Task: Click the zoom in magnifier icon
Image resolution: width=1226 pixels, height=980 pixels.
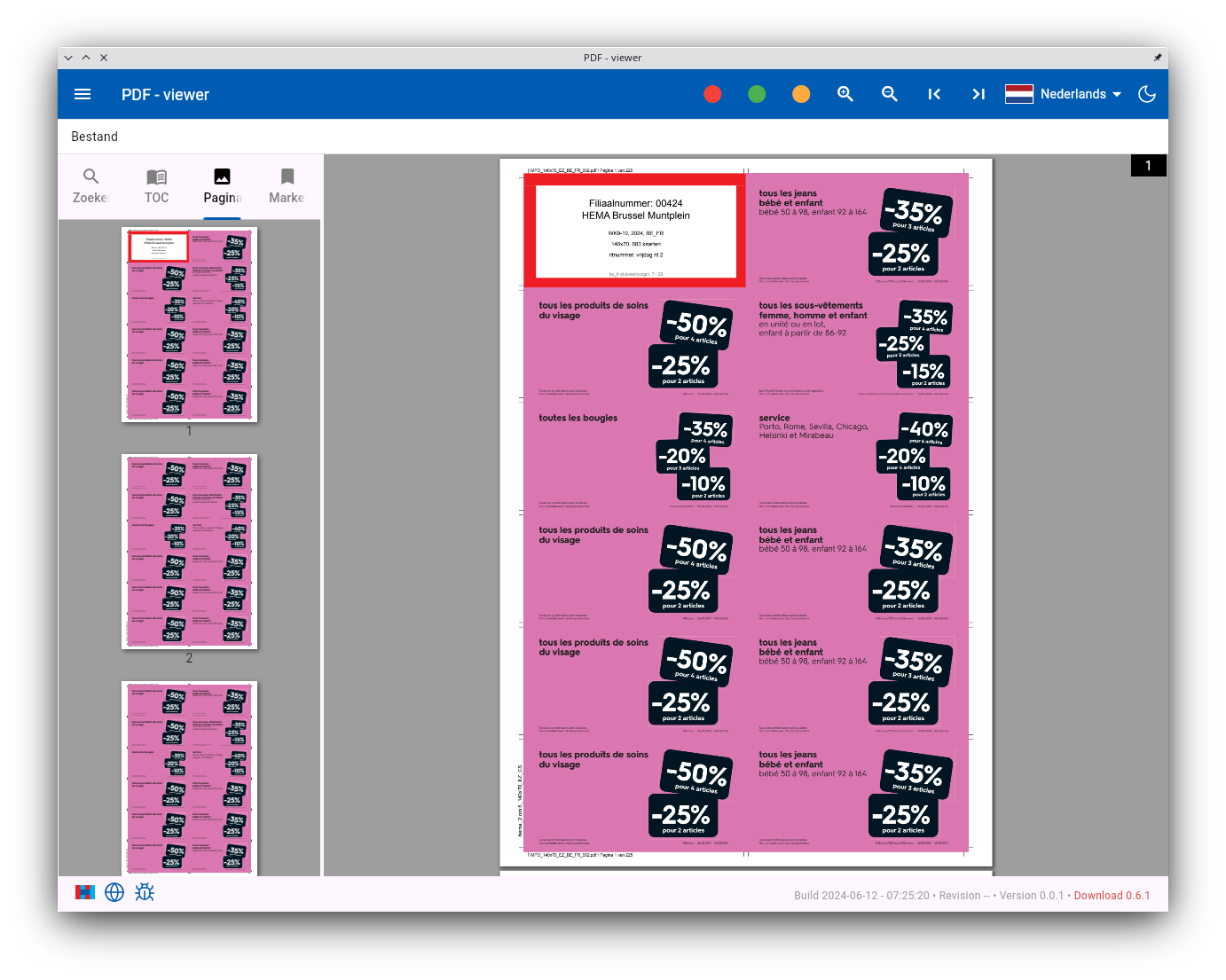Action: [x=845, y=94]
